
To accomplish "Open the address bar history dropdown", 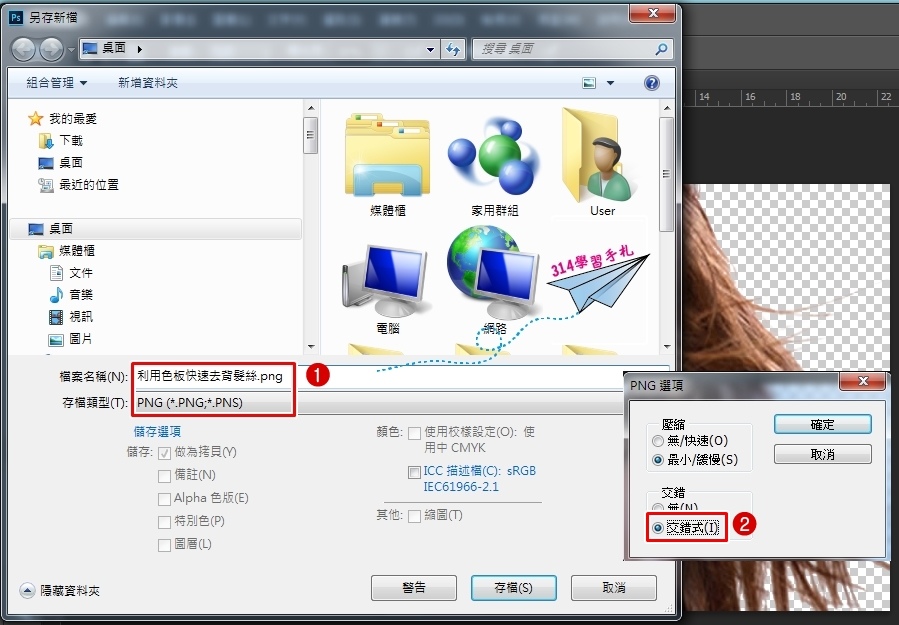I will click(x=430, y=50).
